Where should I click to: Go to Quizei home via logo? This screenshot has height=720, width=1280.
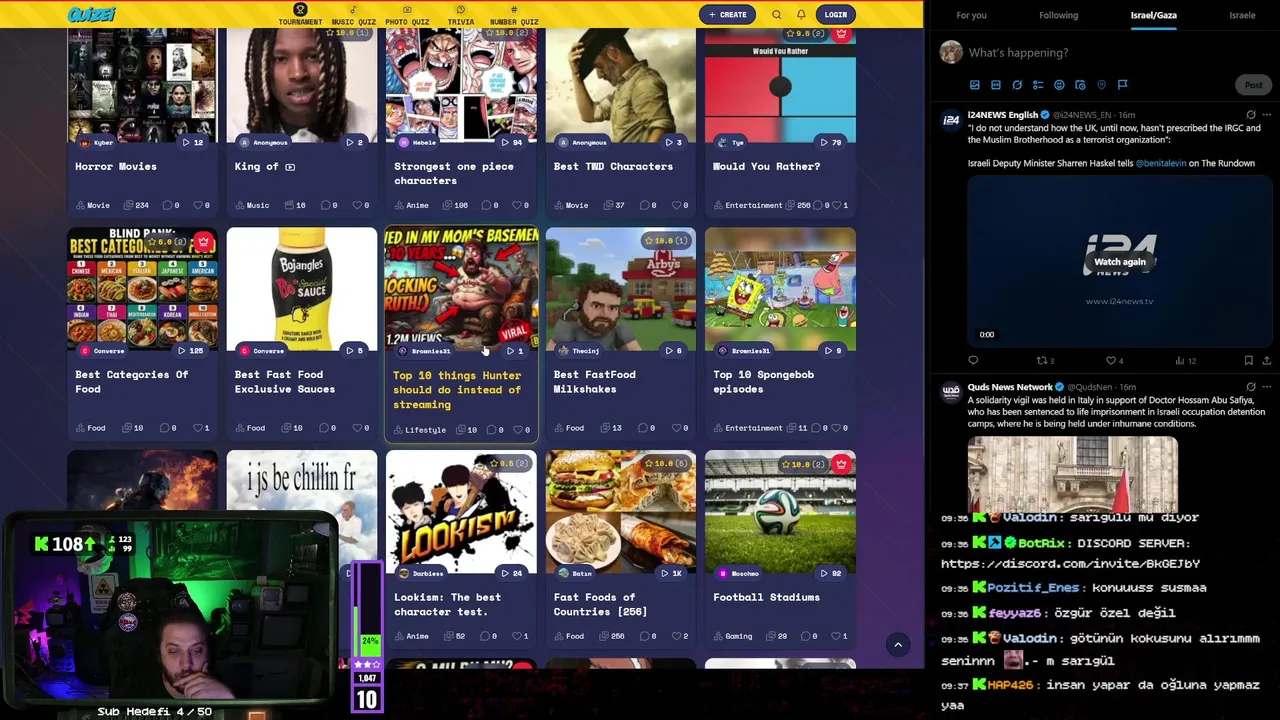(x=92, y=14)
